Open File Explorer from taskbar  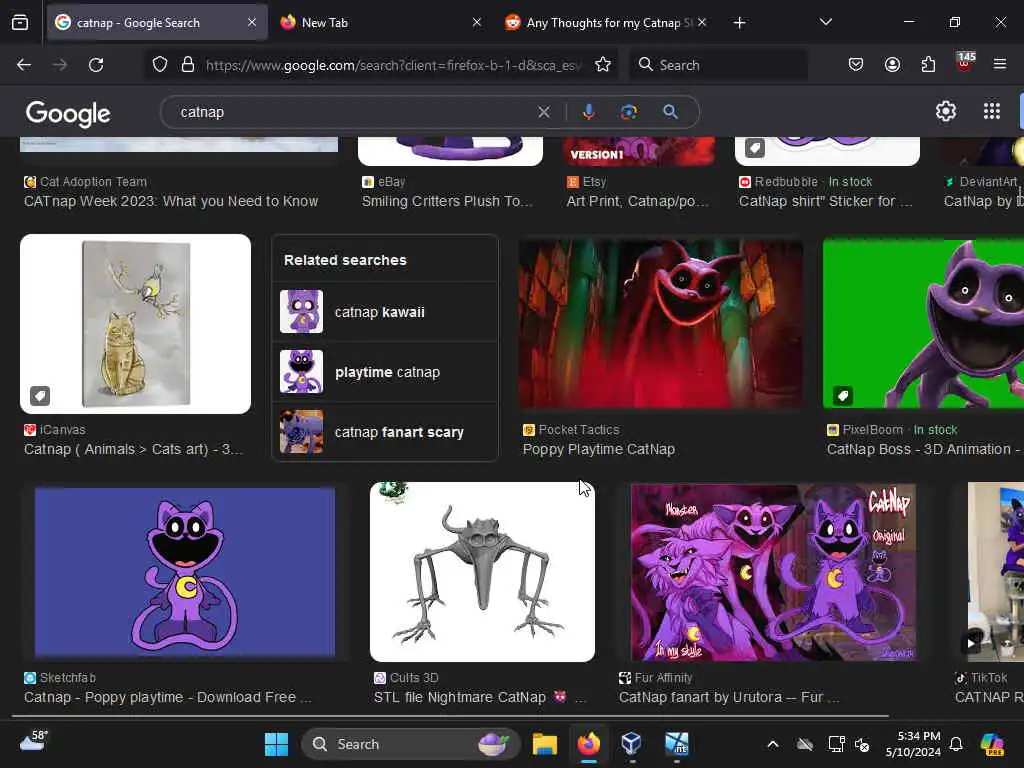pyautogui.click(x=544, y=744)
